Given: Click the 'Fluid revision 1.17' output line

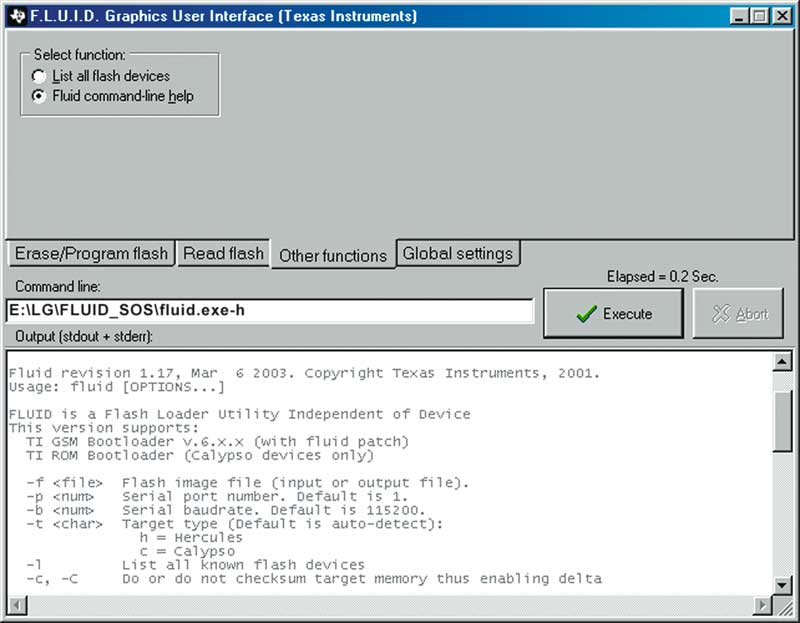Looking at the screenshot, I should coord(304,373).
